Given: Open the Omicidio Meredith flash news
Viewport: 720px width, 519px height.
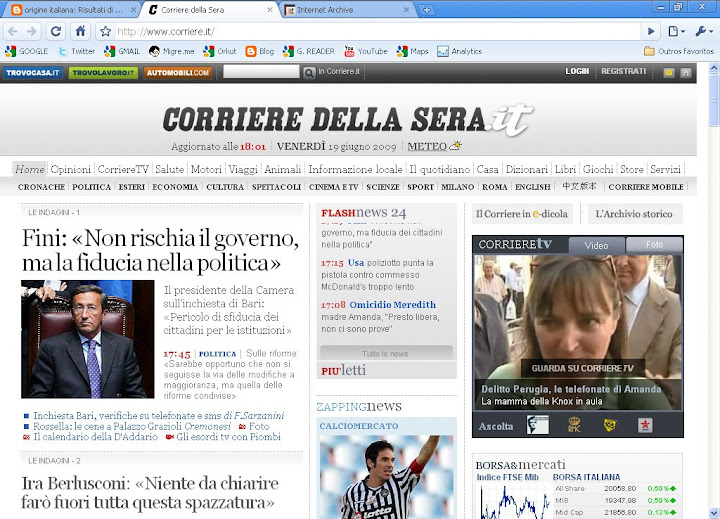Looking at the screenshot, I should tap(393, 305).
